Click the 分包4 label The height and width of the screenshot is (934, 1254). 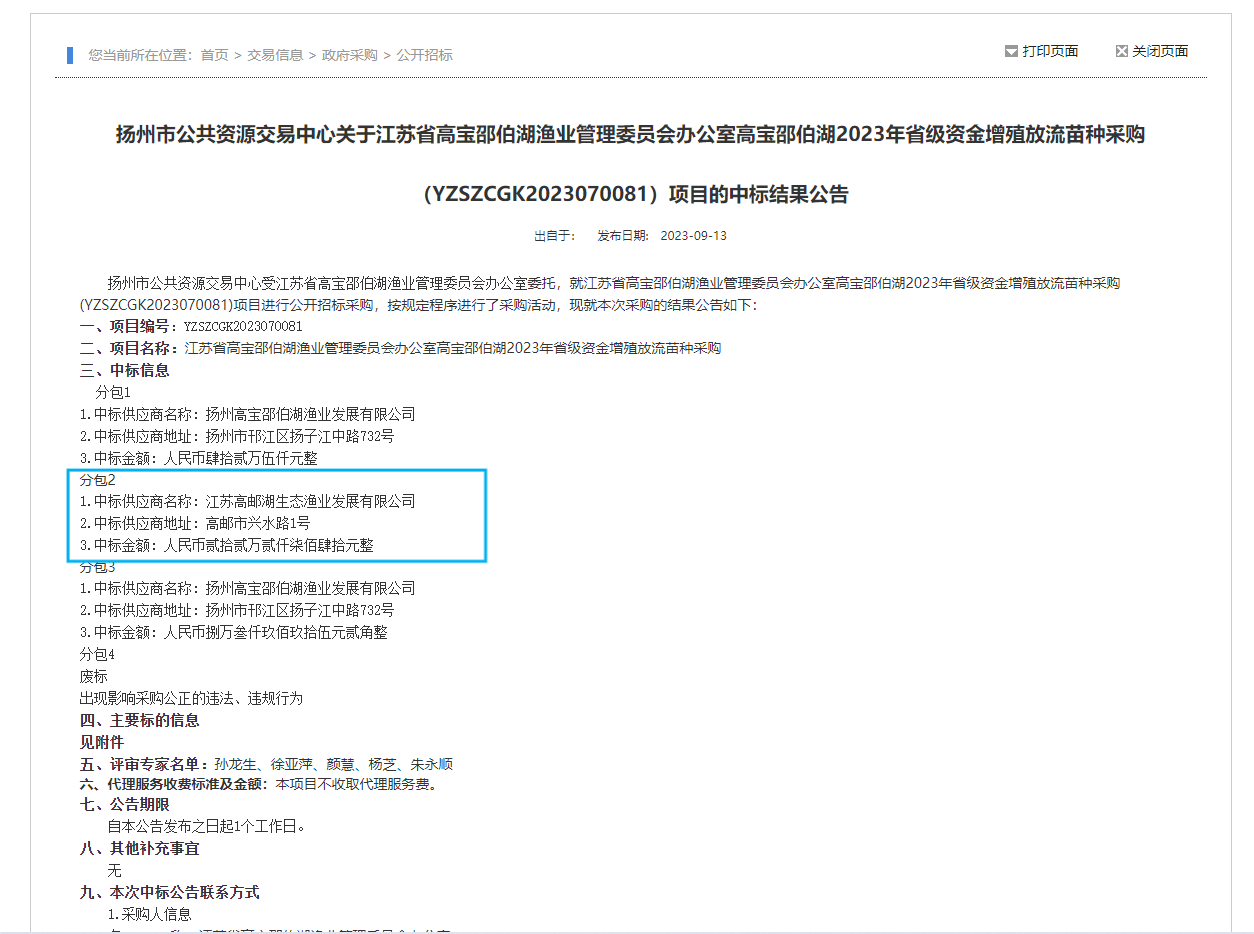97,654
